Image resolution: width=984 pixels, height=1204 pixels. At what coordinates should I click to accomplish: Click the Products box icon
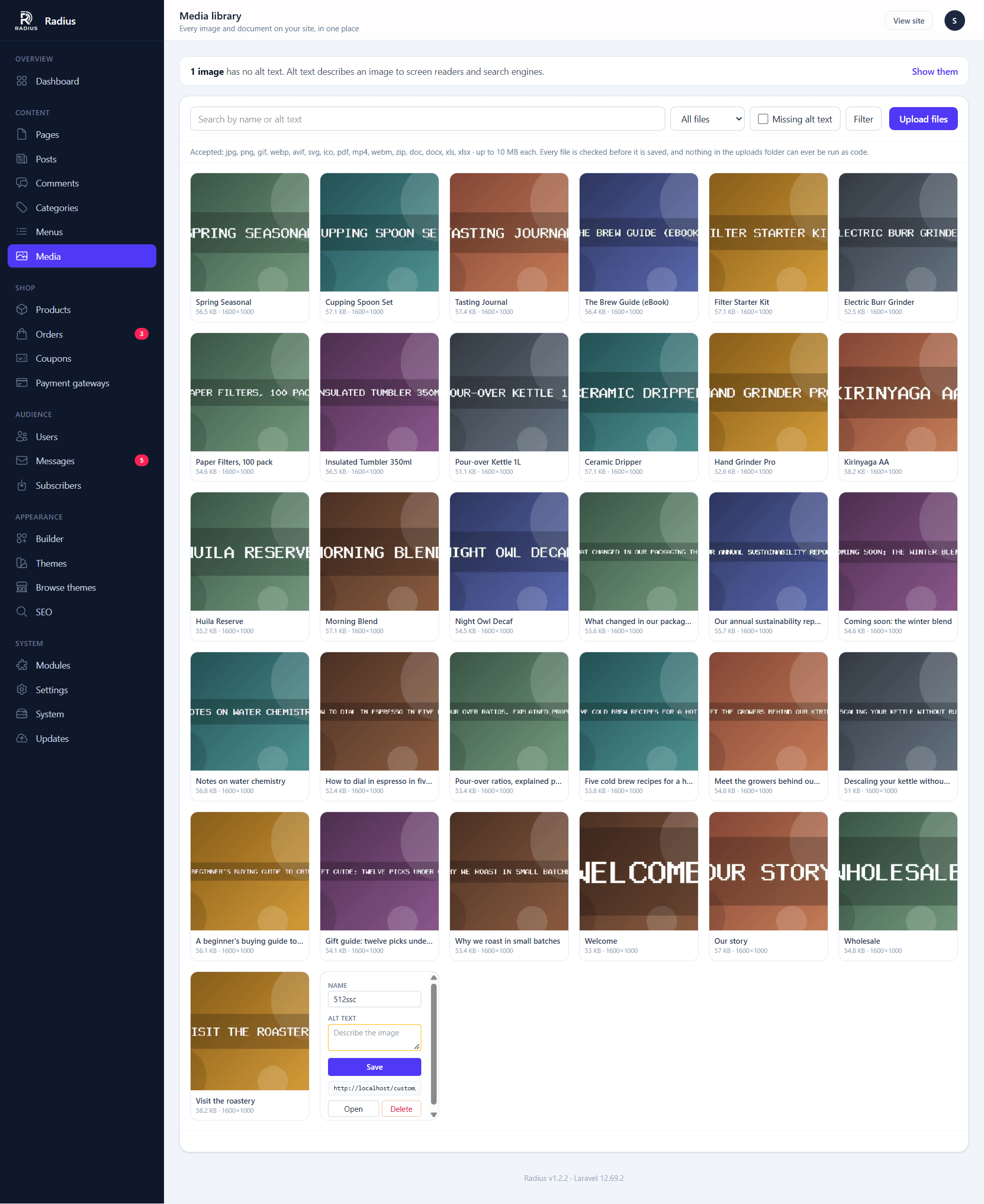point(22,309)
